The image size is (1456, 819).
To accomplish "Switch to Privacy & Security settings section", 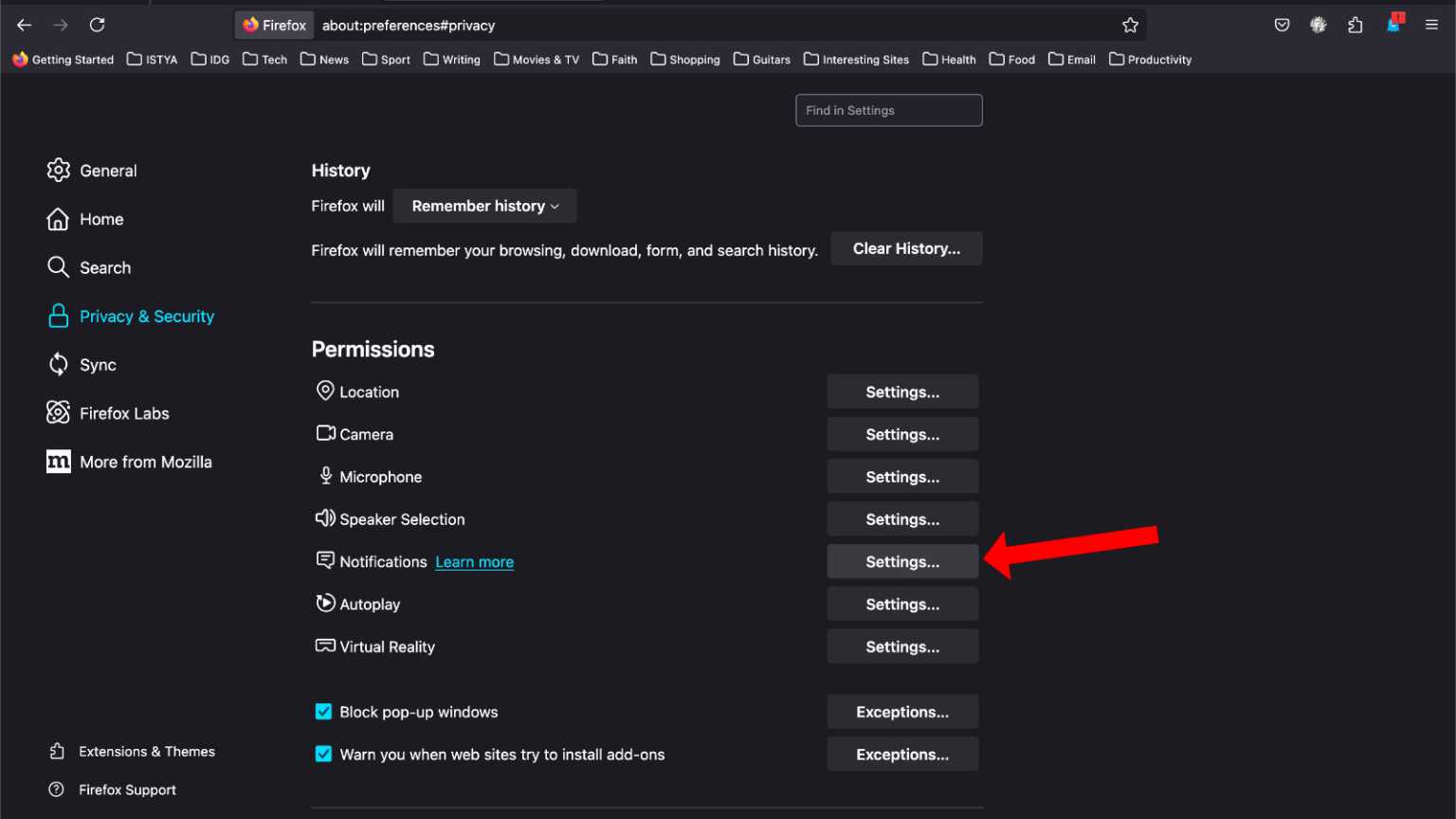I will click(x=146, y=316).
